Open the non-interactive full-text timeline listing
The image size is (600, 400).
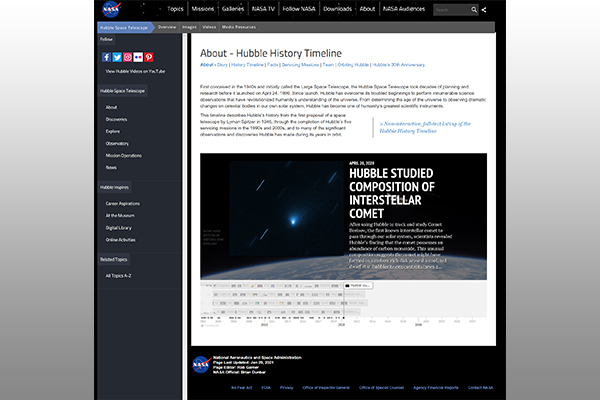click(x=425, y=127)
